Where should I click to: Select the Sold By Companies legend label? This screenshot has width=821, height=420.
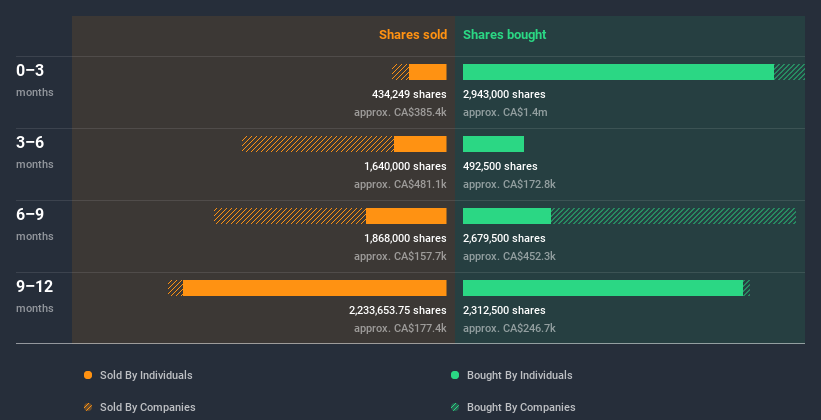click(x=148, y=407)
